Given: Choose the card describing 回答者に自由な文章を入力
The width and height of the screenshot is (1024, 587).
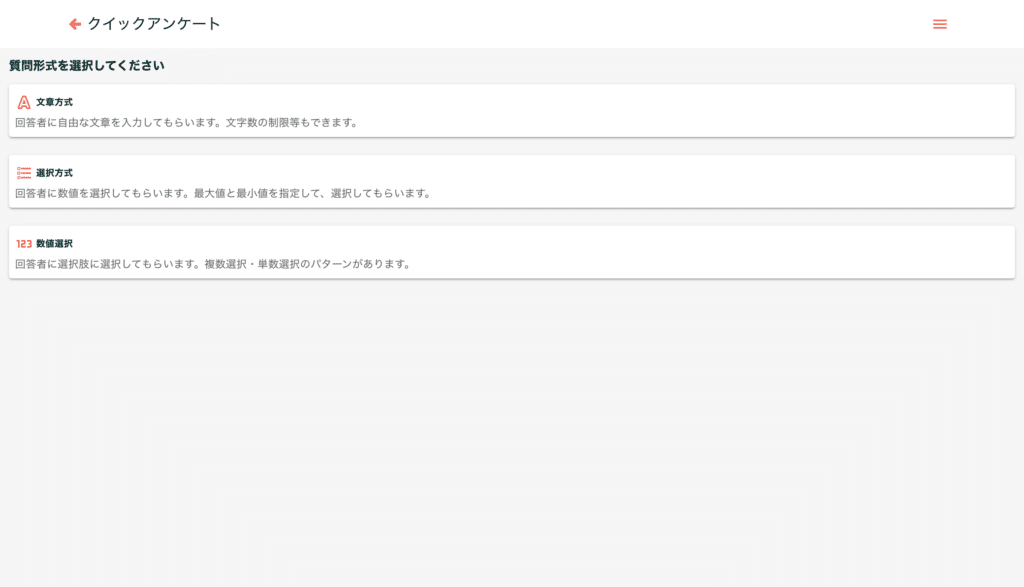Looking at the screenshot, I should (512, 110).
